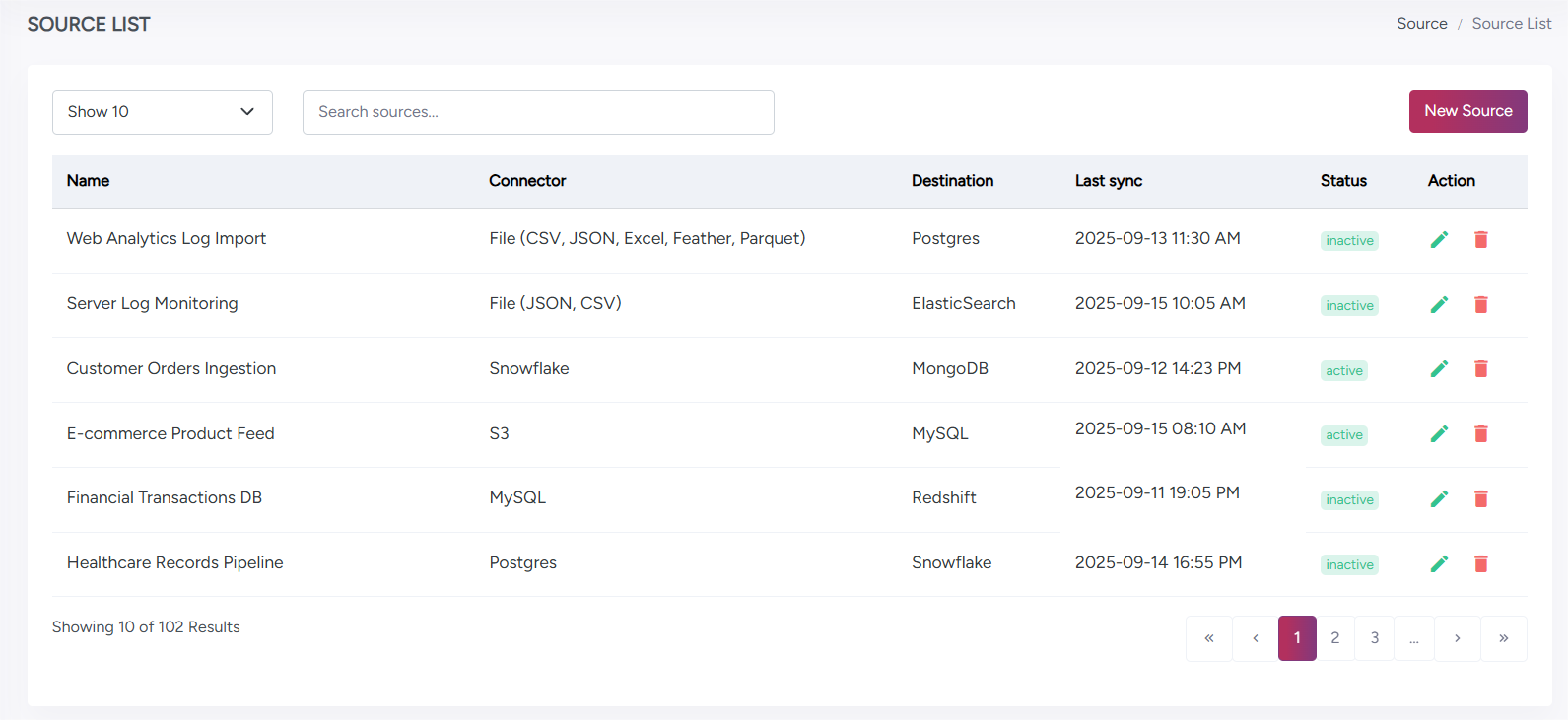This screenshot has height=720, width=1568.
Task: Edit the Web Analytics Log Import source
Action: point(1439,240)
